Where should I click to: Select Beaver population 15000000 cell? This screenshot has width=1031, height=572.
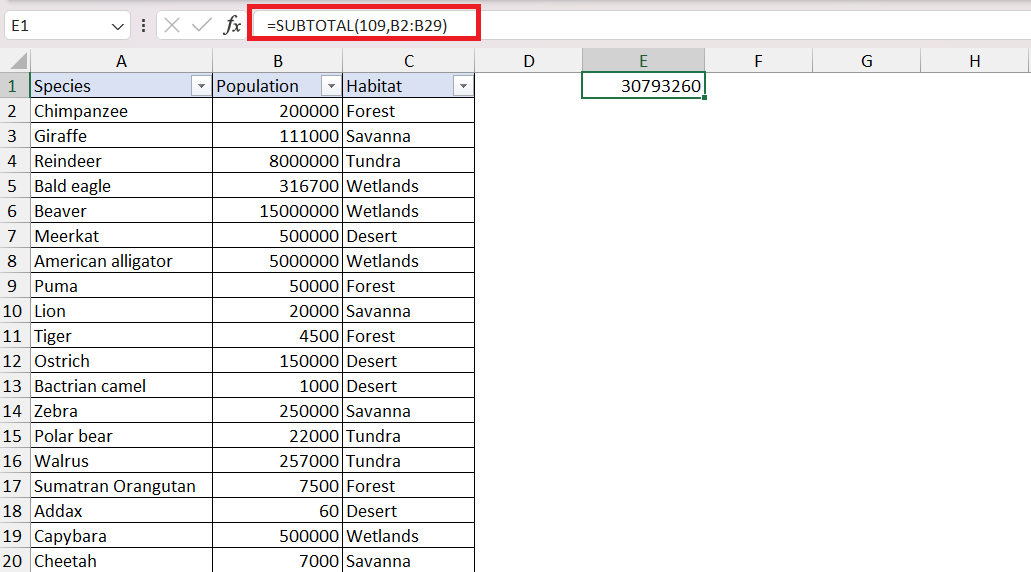[x=277, y=211]
